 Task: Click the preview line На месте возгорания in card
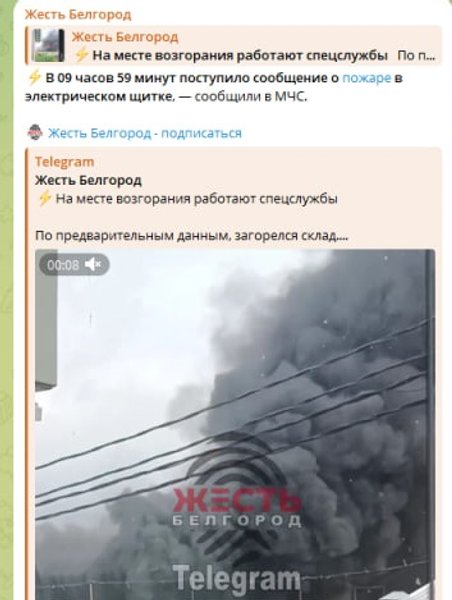click(196, 199)
